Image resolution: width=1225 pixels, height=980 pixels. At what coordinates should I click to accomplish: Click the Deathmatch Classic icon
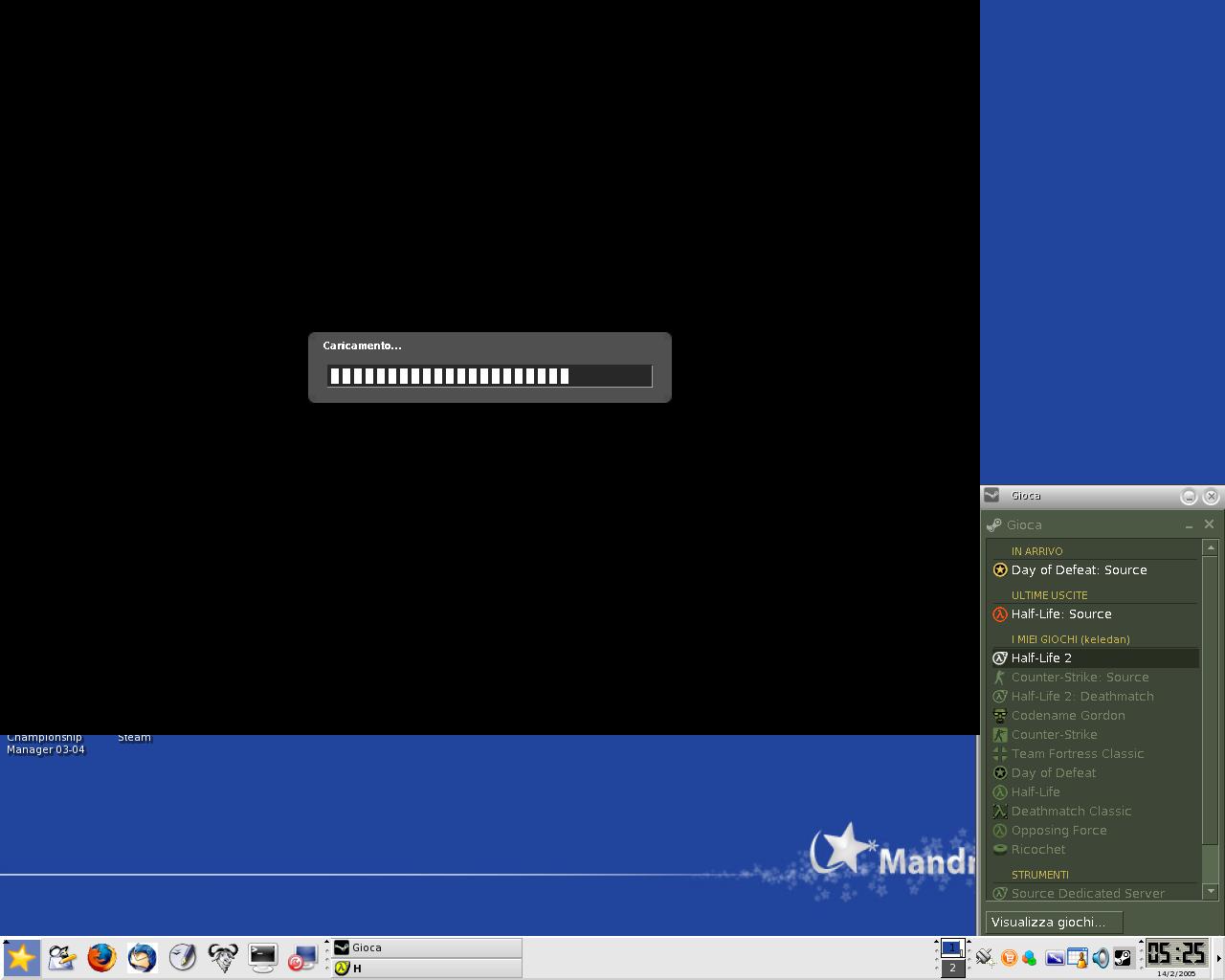[1000, 811]
